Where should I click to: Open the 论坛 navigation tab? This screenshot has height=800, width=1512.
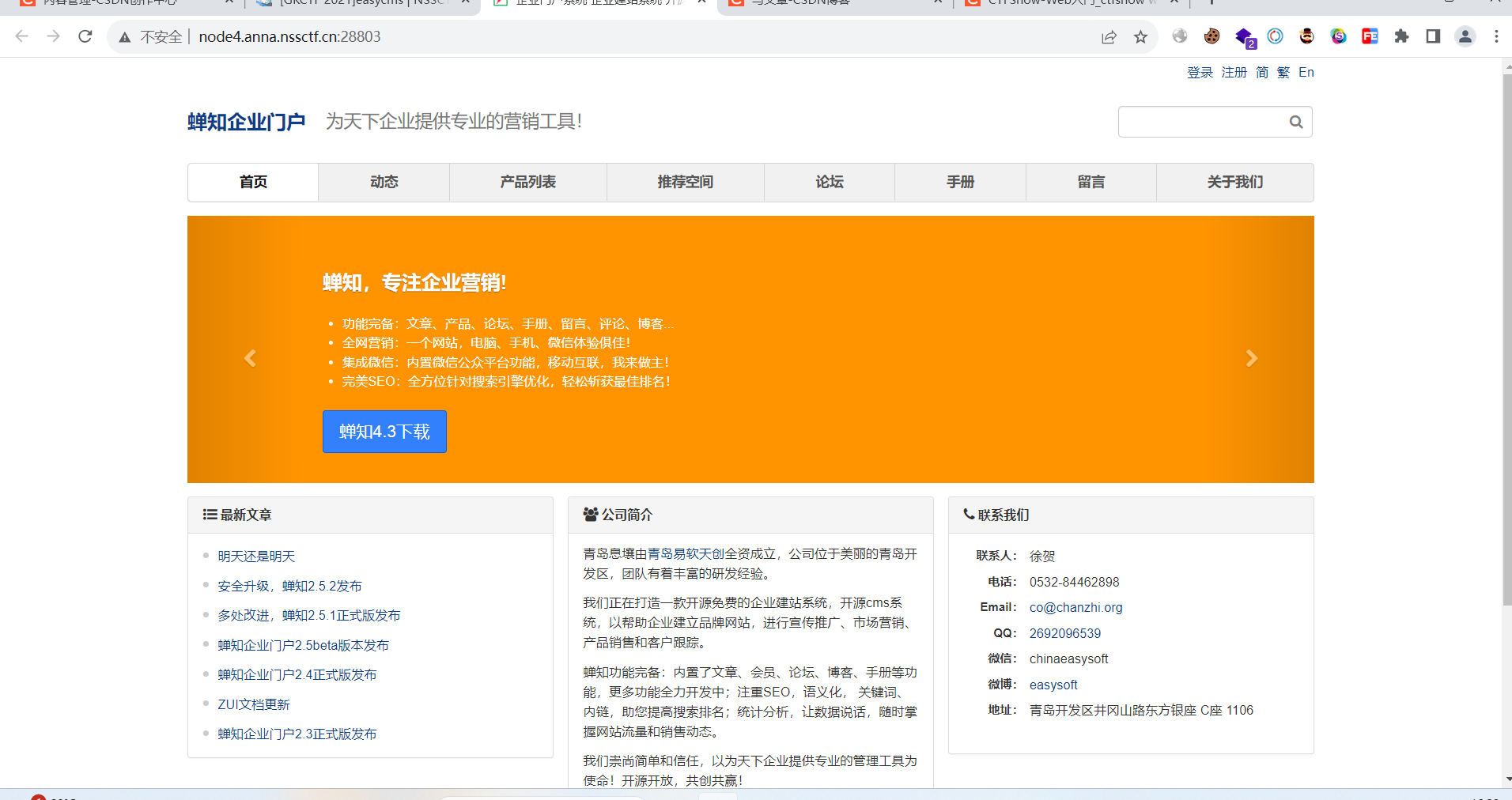coord(830,182)
